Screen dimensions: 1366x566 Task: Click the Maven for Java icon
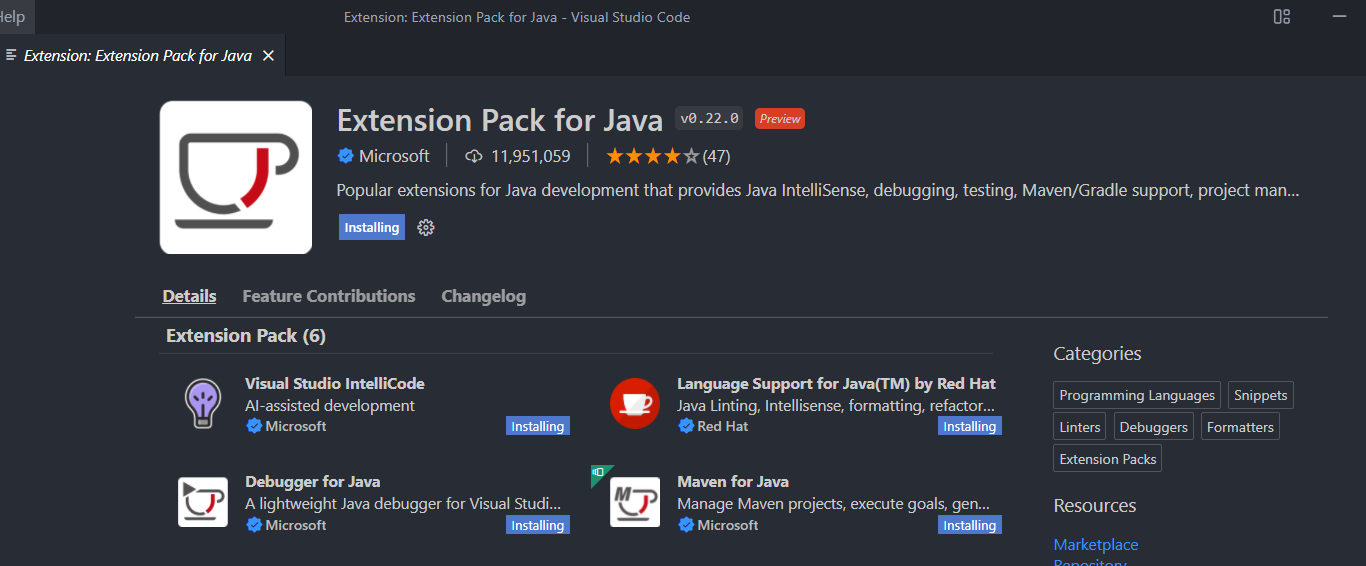tap(635, 502)
